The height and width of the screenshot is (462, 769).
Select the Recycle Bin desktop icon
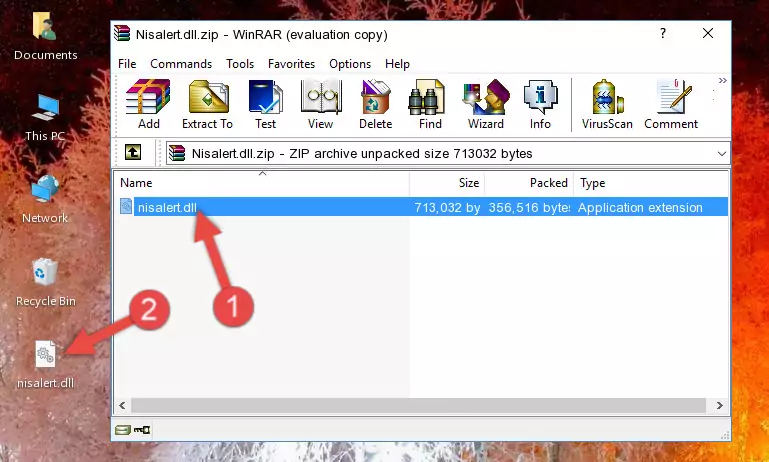point(46,283)
